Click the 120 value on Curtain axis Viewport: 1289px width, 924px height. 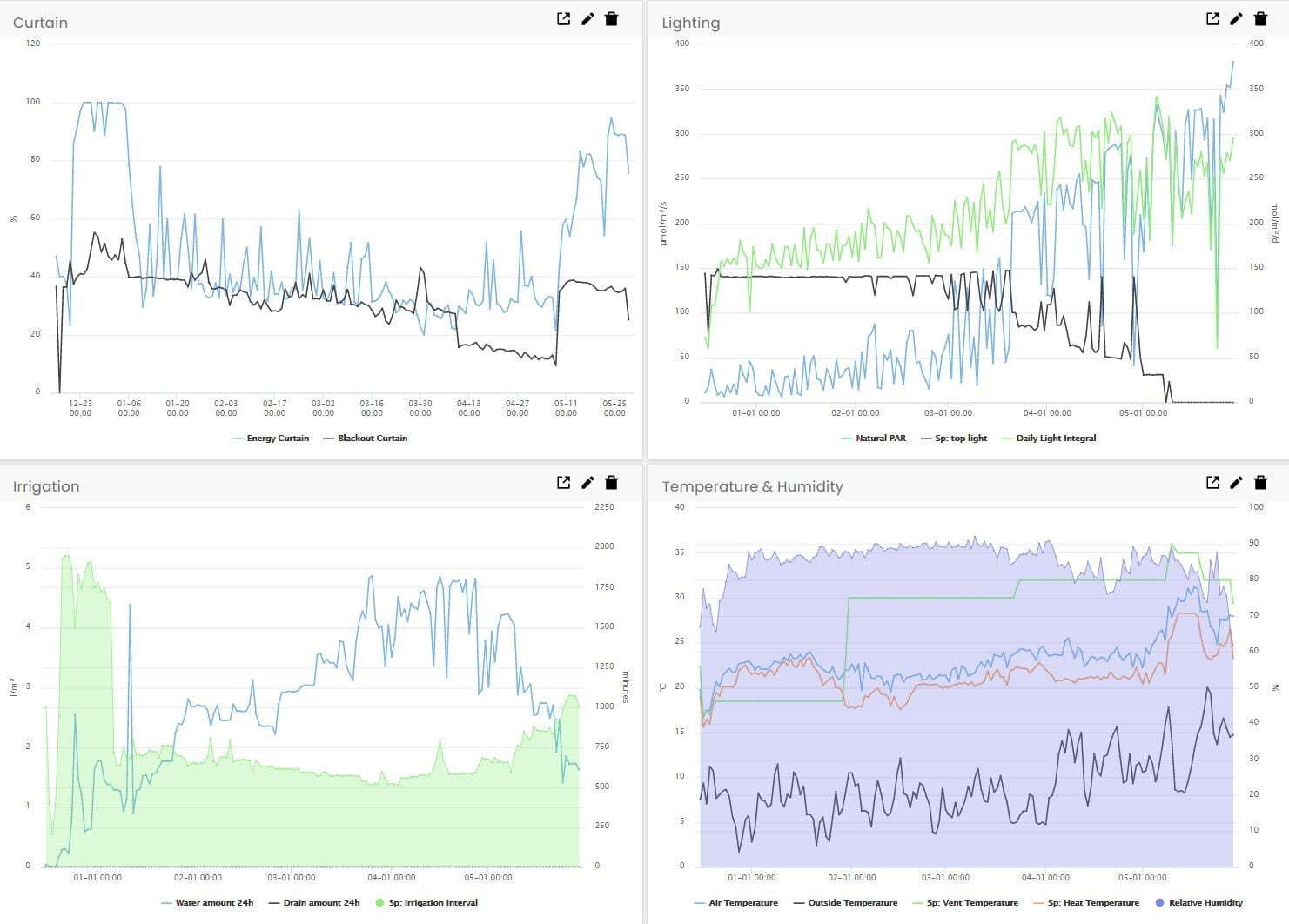point(33,44)
